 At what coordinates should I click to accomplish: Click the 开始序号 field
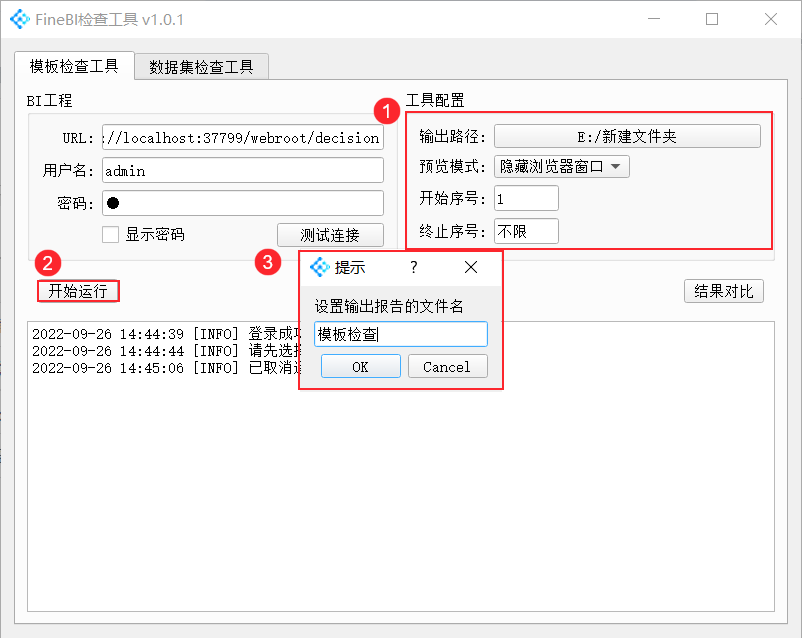click(x=526, y=198)
